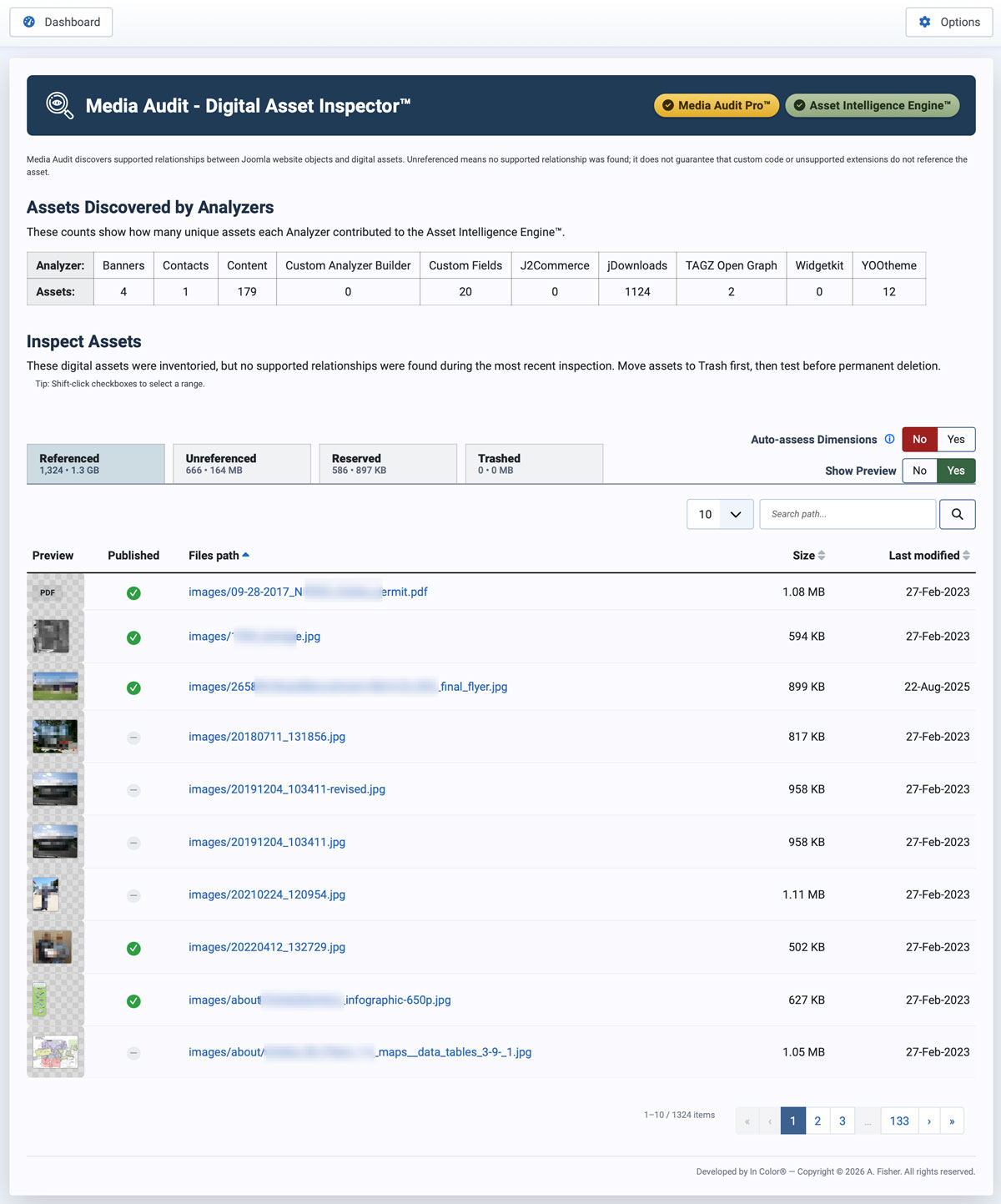Open the maps__data_tables_3-9-_1.jpg link
This screenshot has width=1001, height=1204.
[x=360, y=1052]
